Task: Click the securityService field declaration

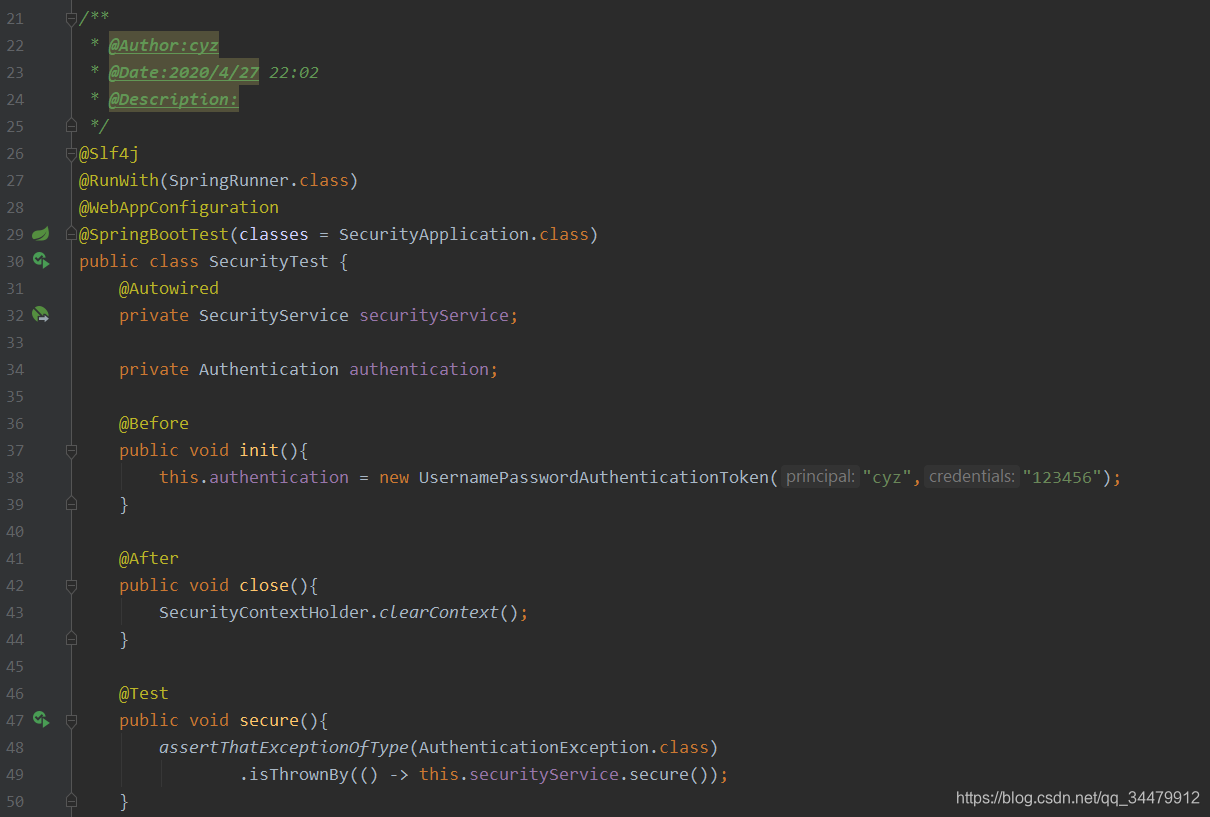Action: 434,315
